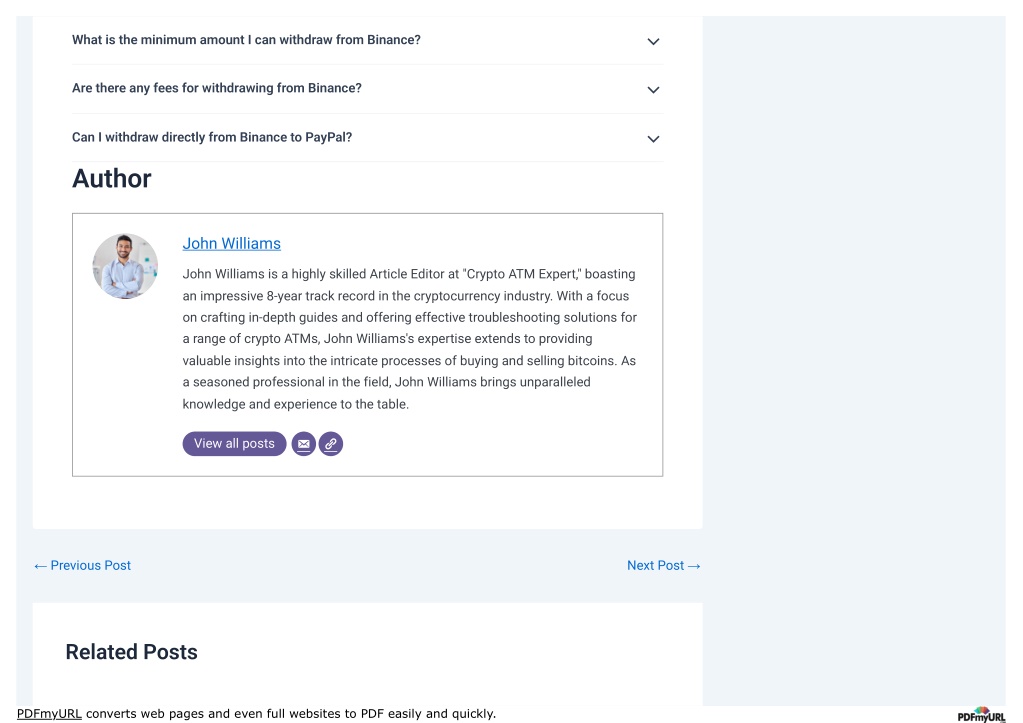This screenshot has height=723, width=1023.
Task: Click the "Crypto ATM Expert" text in bio
Action: pyautogui.click(x=521, y=274)
